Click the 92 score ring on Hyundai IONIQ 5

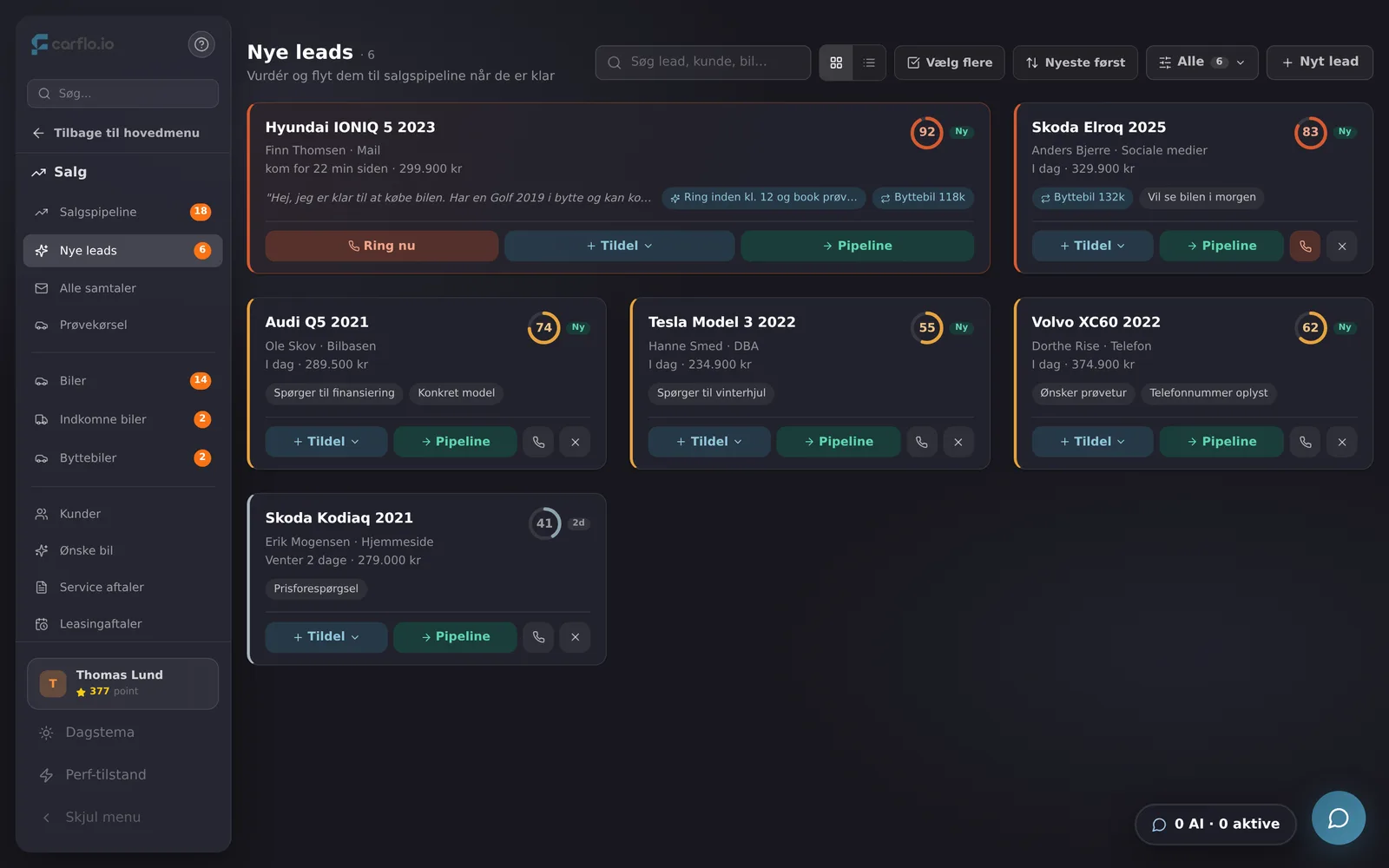click(x=926, y=132)
